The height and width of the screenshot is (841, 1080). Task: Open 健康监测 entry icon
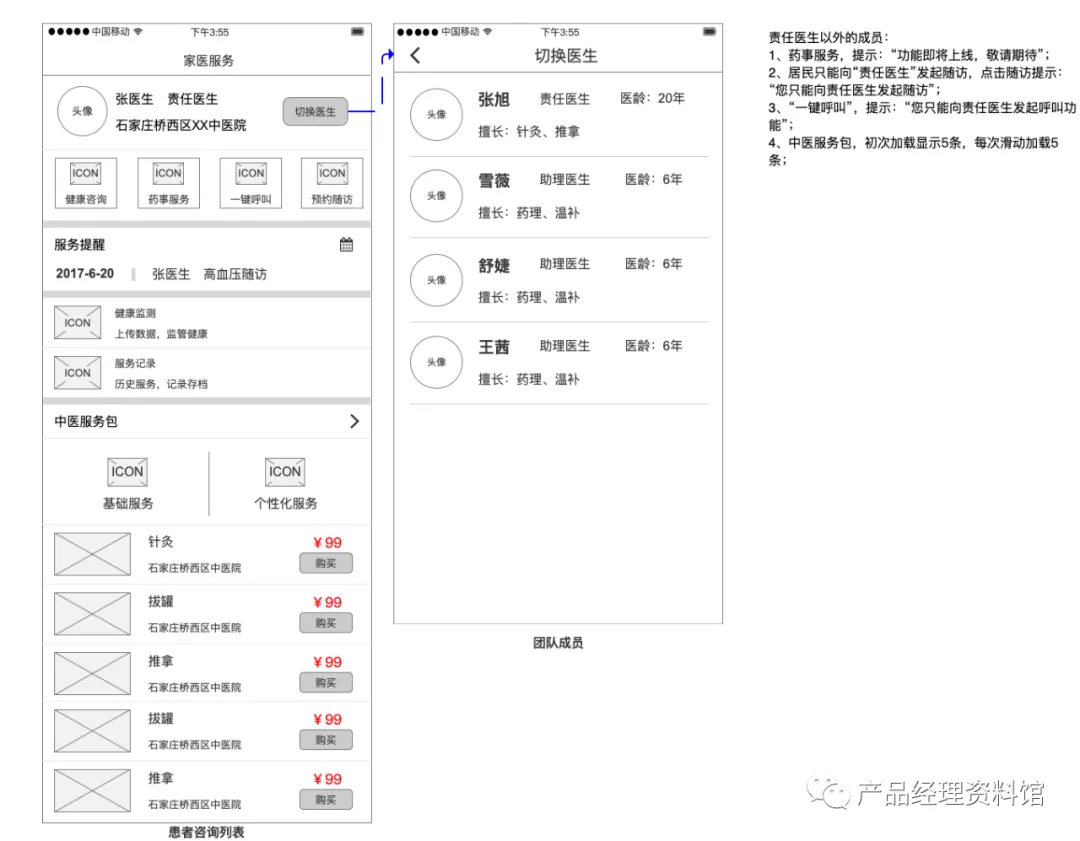point(78,322)
